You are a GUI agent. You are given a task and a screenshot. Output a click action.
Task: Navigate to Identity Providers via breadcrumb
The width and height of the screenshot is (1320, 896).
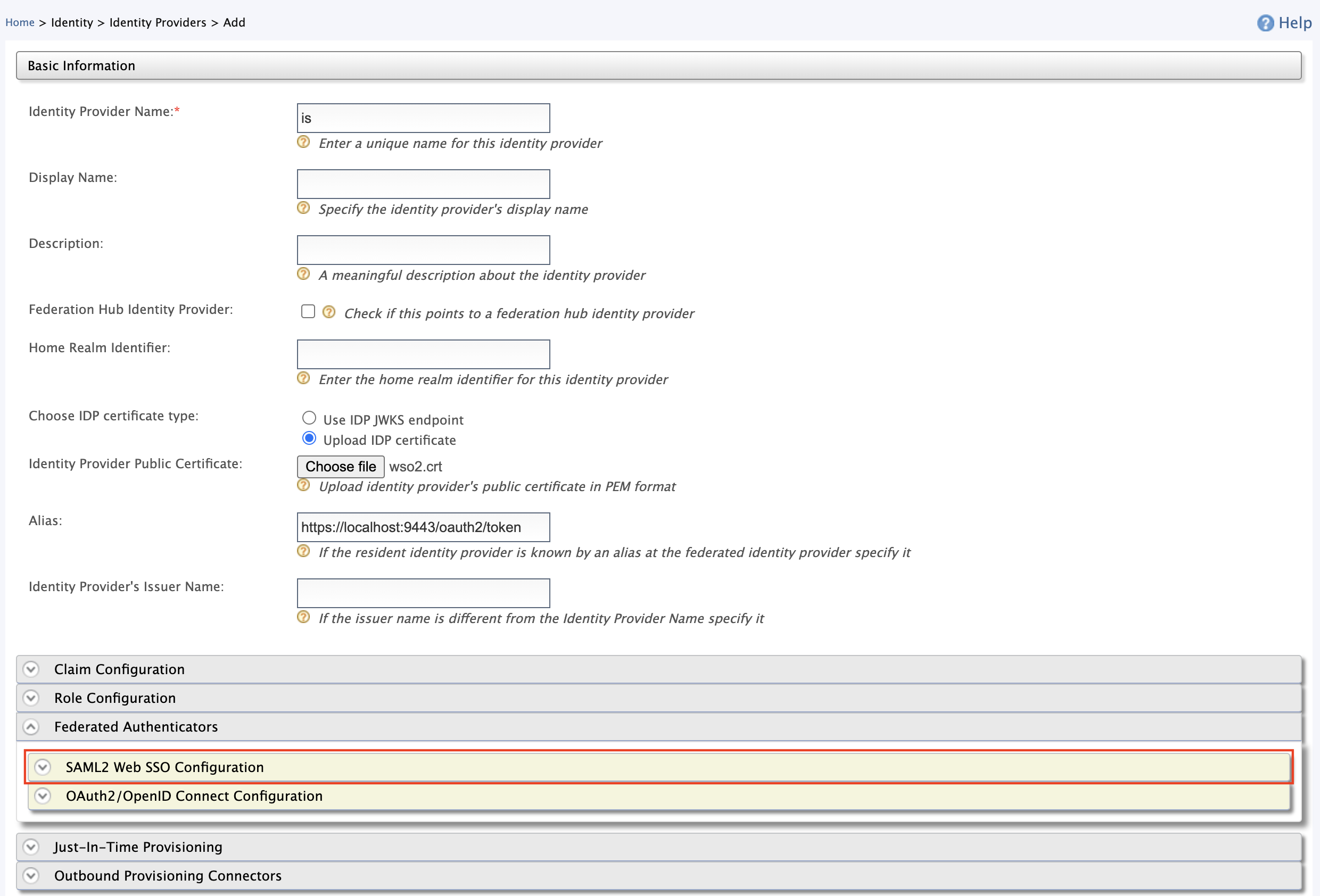click(x=158, y=22)
